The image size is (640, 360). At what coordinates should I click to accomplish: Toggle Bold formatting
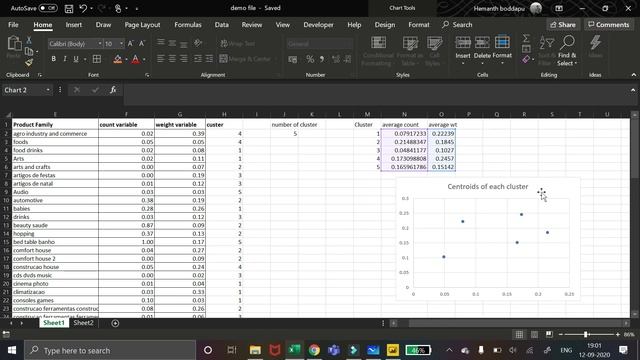tap(53, 59)
